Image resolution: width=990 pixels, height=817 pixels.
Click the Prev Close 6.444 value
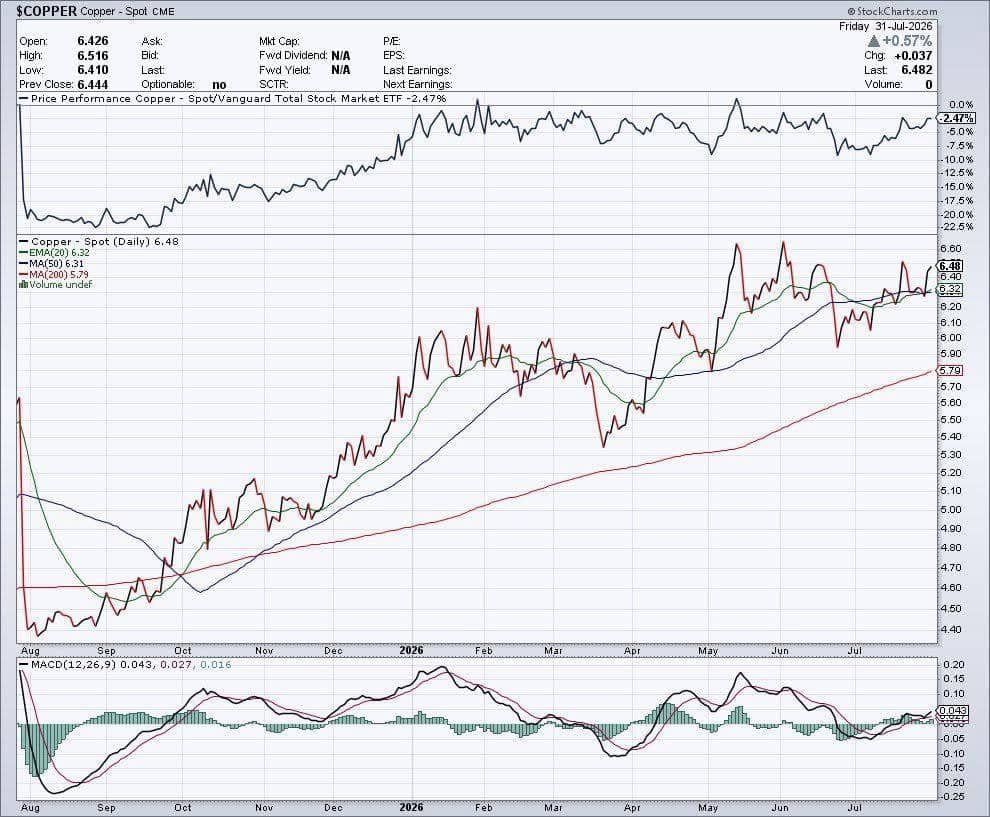(93, 85)
